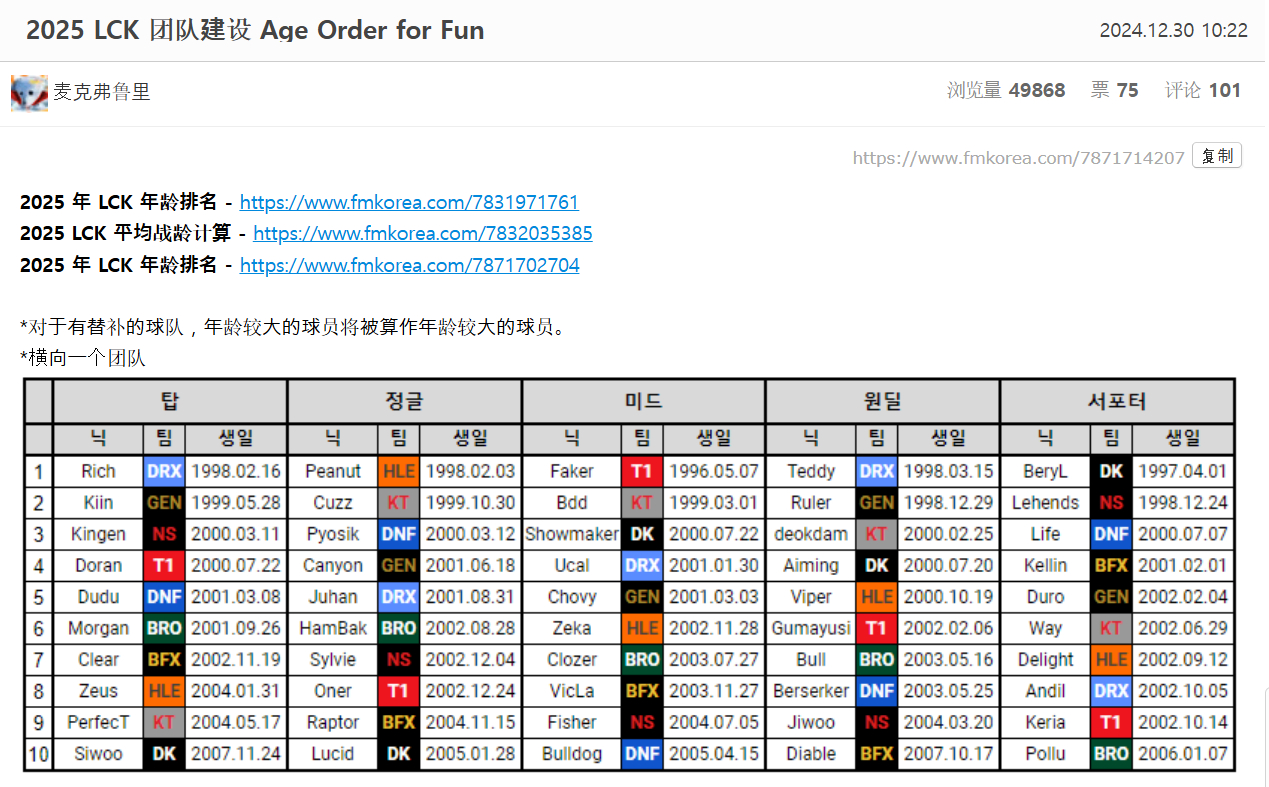Click the view count 49868

pos(1037,90)
